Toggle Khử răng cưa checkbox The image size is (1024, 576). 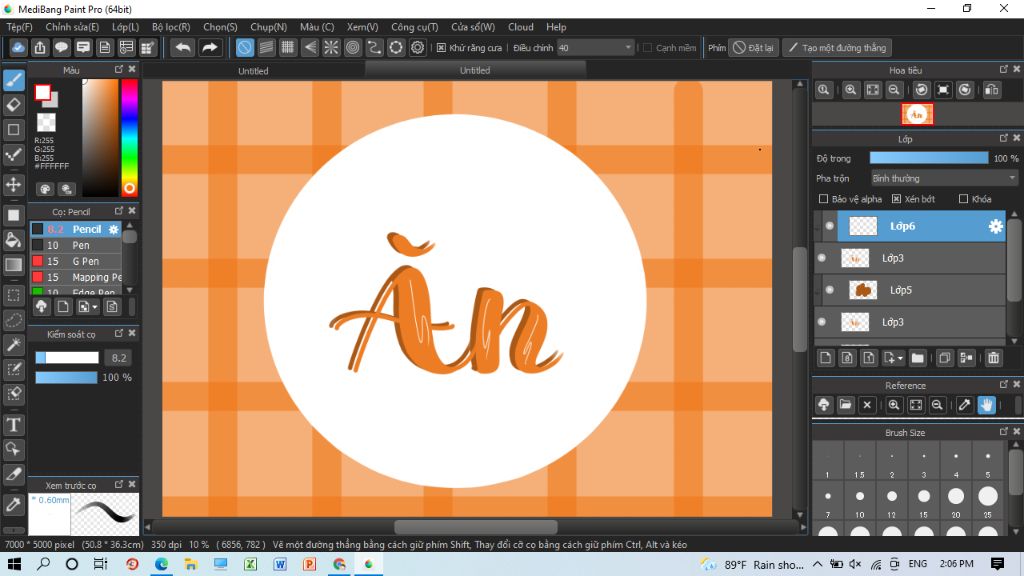[441, 48]
